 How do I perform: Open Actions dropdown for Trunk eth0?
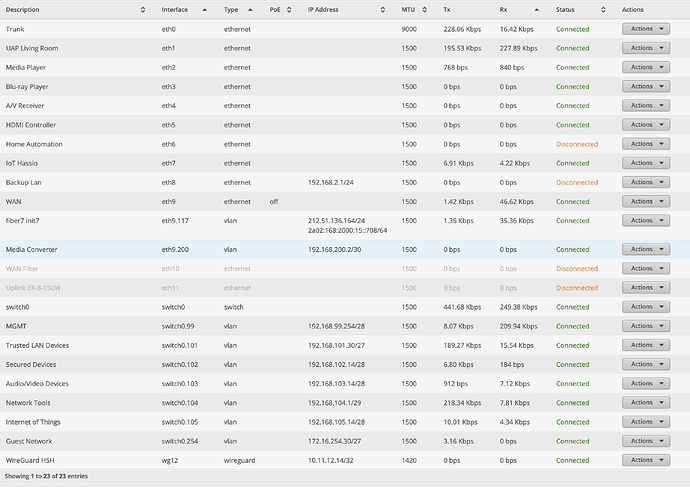coord(645,29)
